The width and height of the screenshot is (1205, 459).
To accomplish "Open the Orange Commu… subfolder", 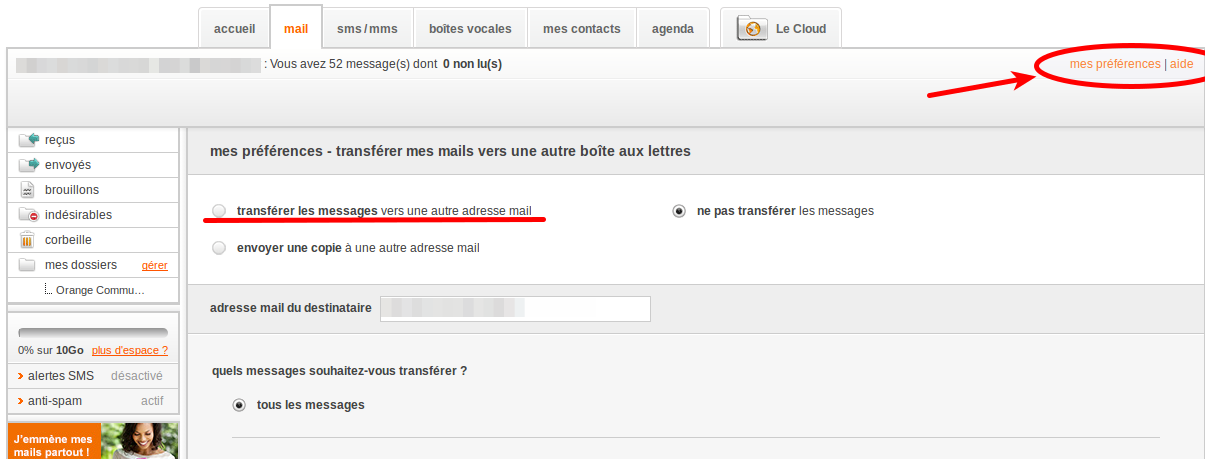I will tap(100, 290).
